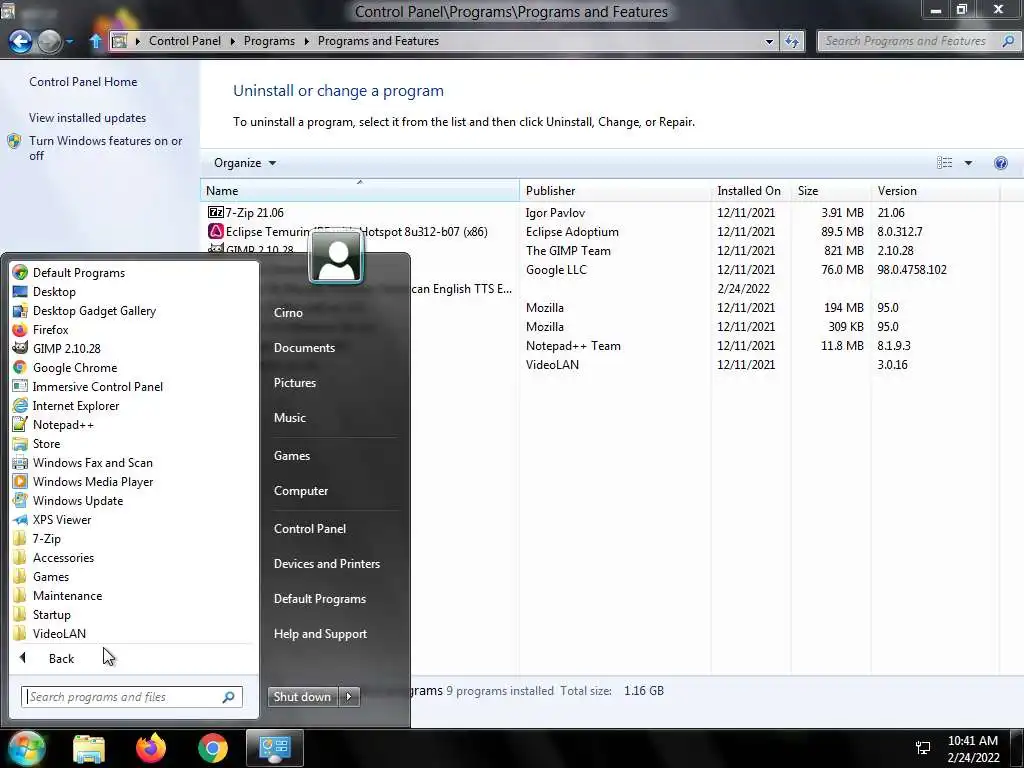Focus the Search programs and files box
This screenshot has height=768, width=1024.
[x=131, y=697]
